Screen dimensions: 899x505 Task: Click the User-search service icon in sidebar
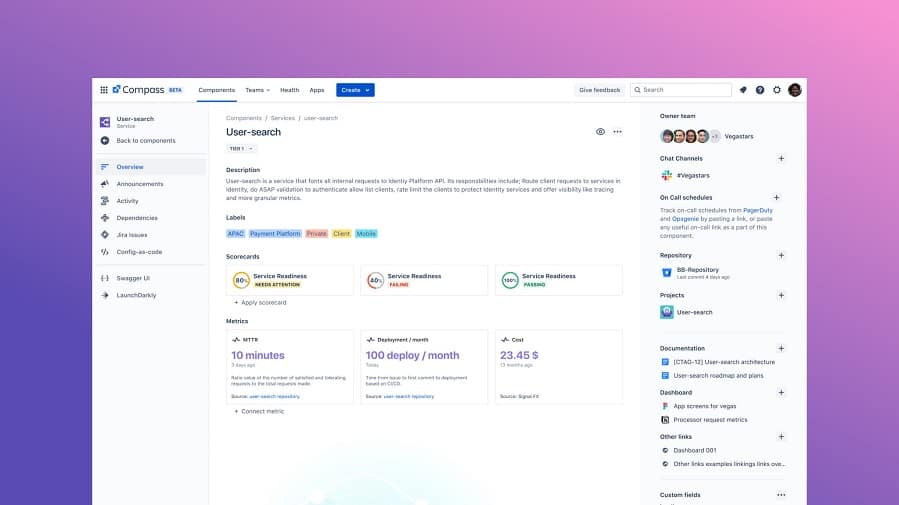pyautogui.click(x=105, y=122)
